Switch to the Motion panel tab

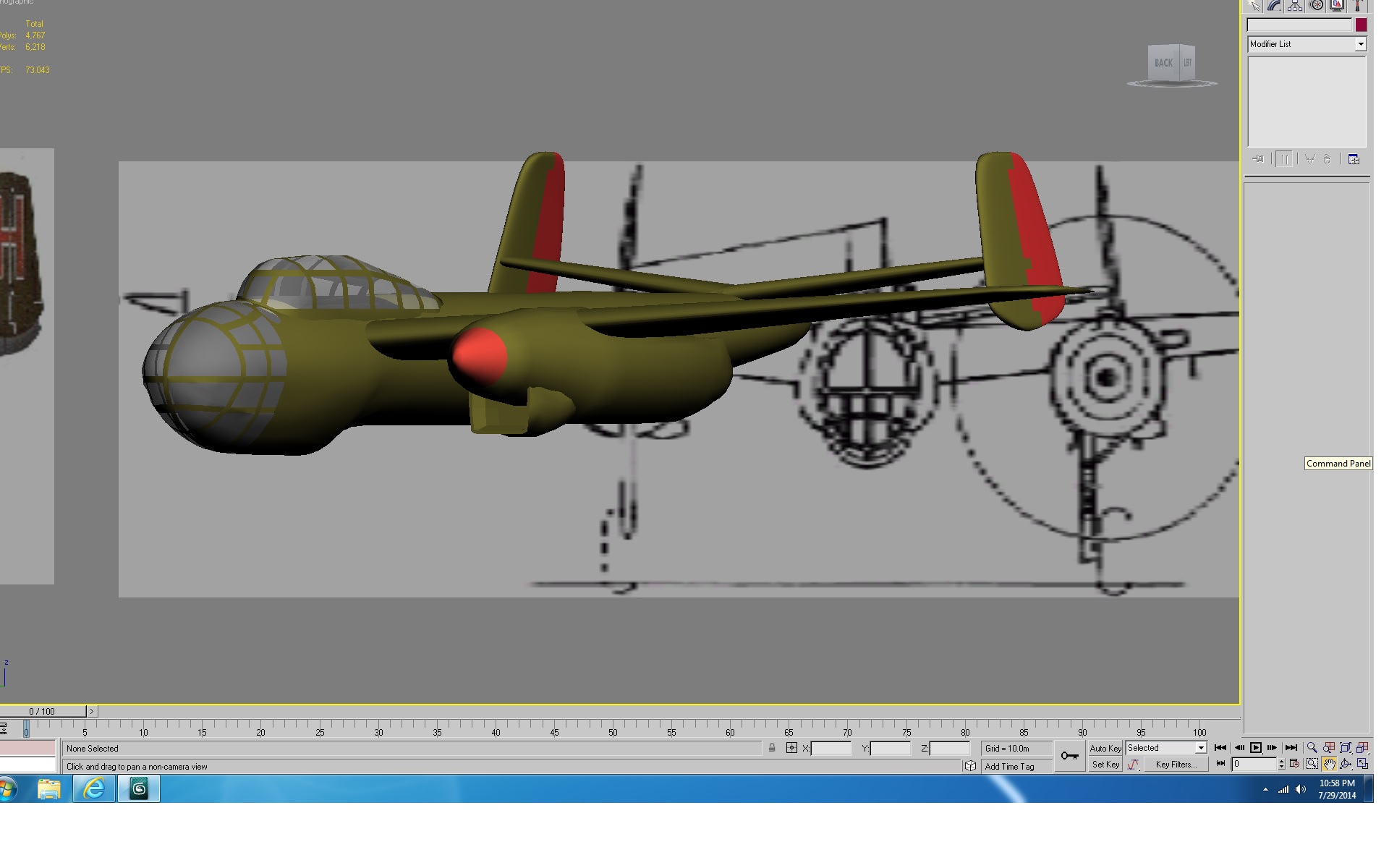1316,6
